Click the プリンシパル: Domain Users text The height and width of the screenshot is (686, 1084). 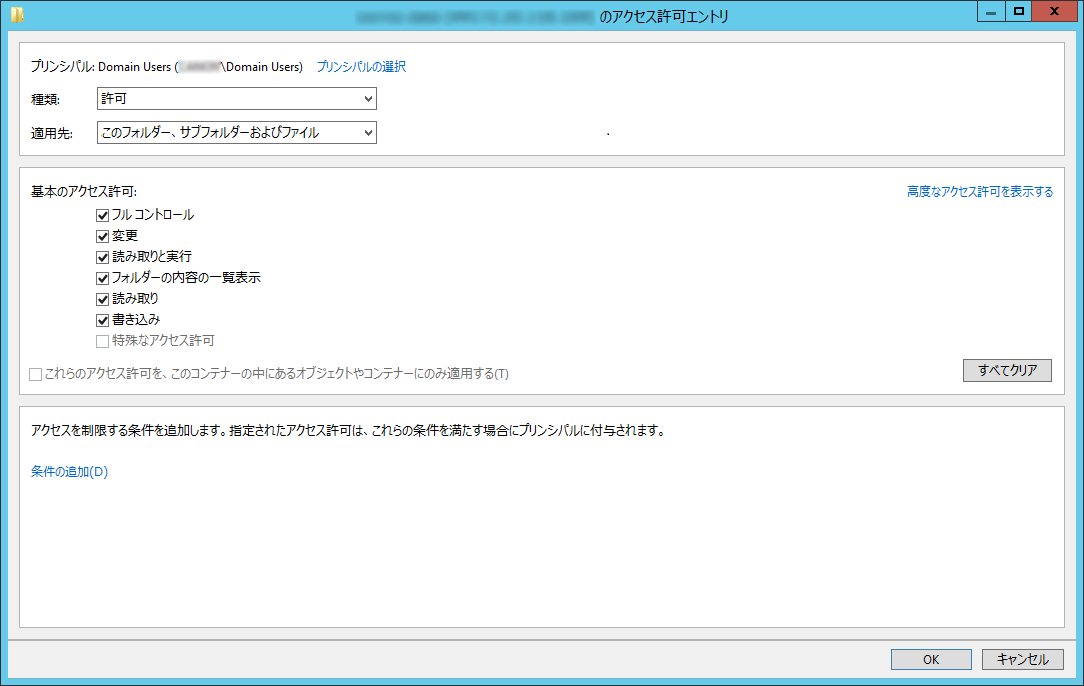point(167,66)
